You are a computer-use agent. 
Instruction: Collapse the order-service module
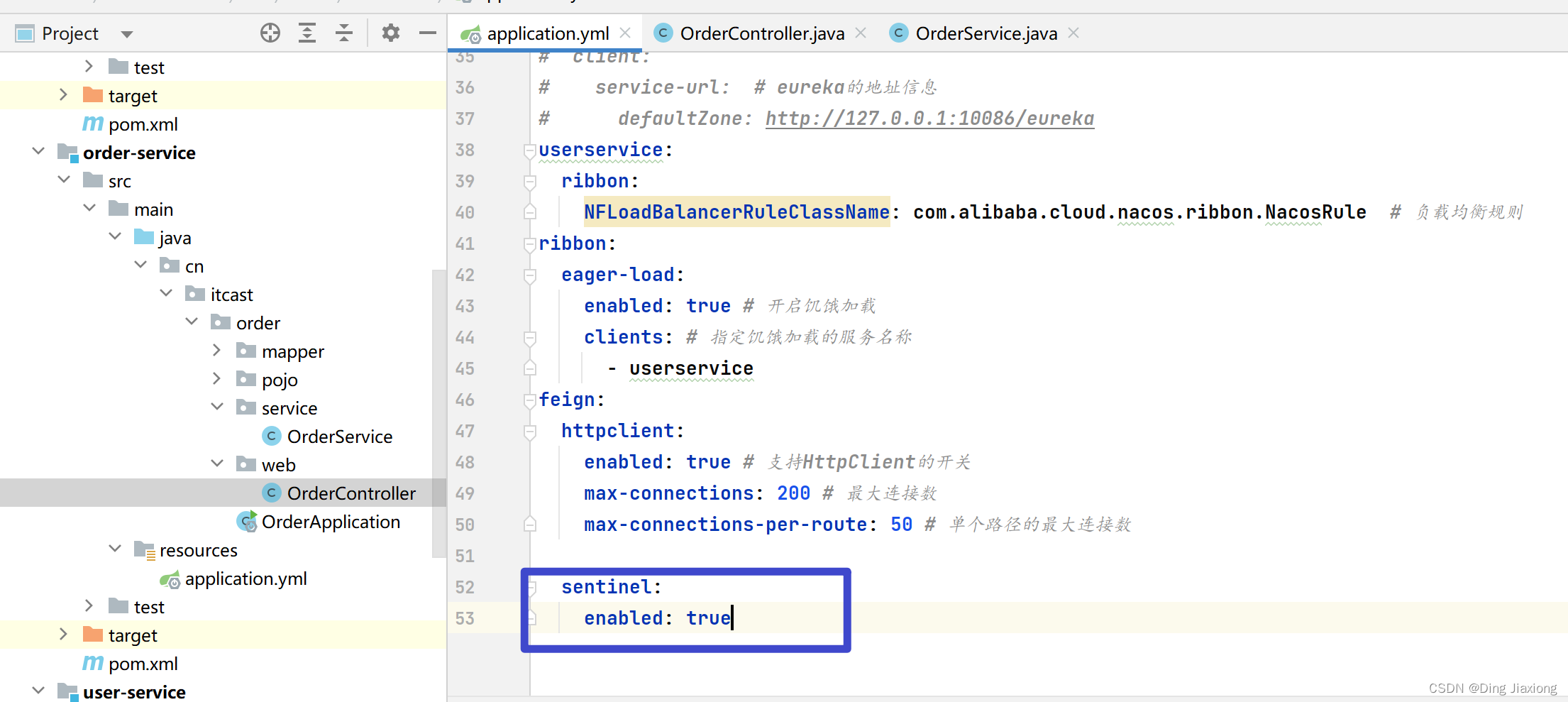pos(38,151)
